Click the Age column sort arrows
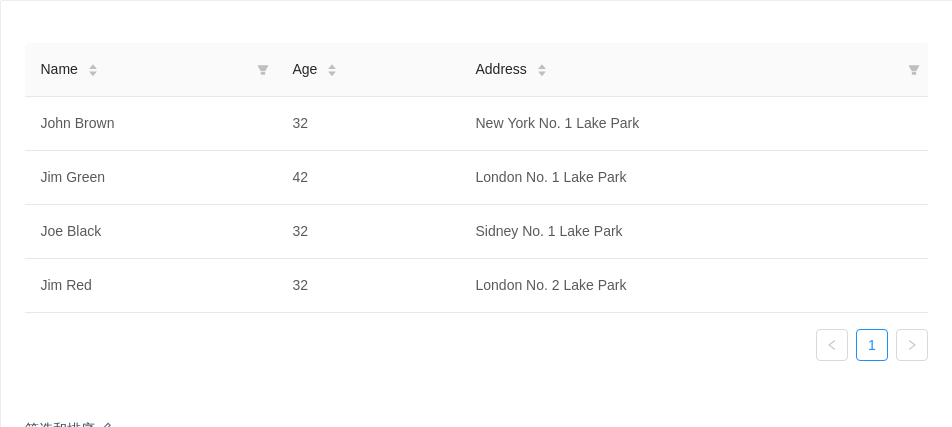The image size is (952, 427). [332, 70]
